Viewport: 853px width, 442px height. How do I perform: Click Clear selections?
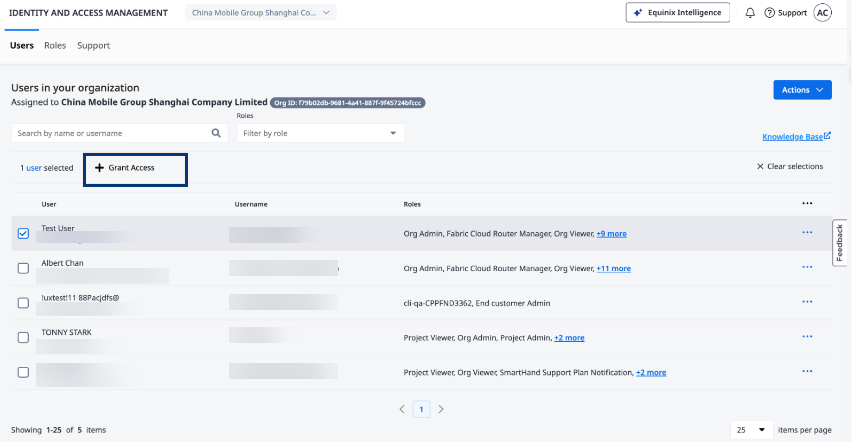point(790,167)
